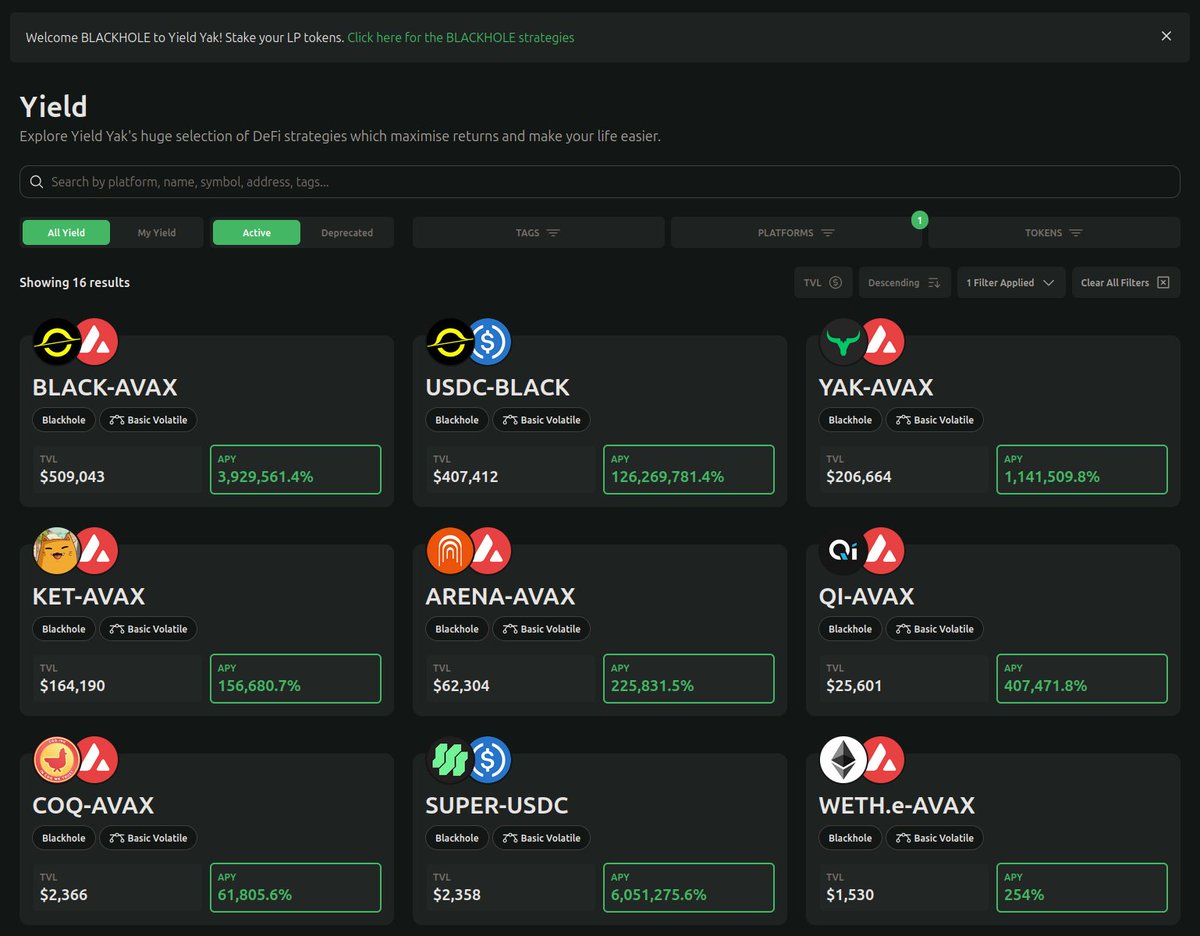Click the PLATFORMS filter count badge
This screenshot has height=936, width=1200.
pos(920,219)
